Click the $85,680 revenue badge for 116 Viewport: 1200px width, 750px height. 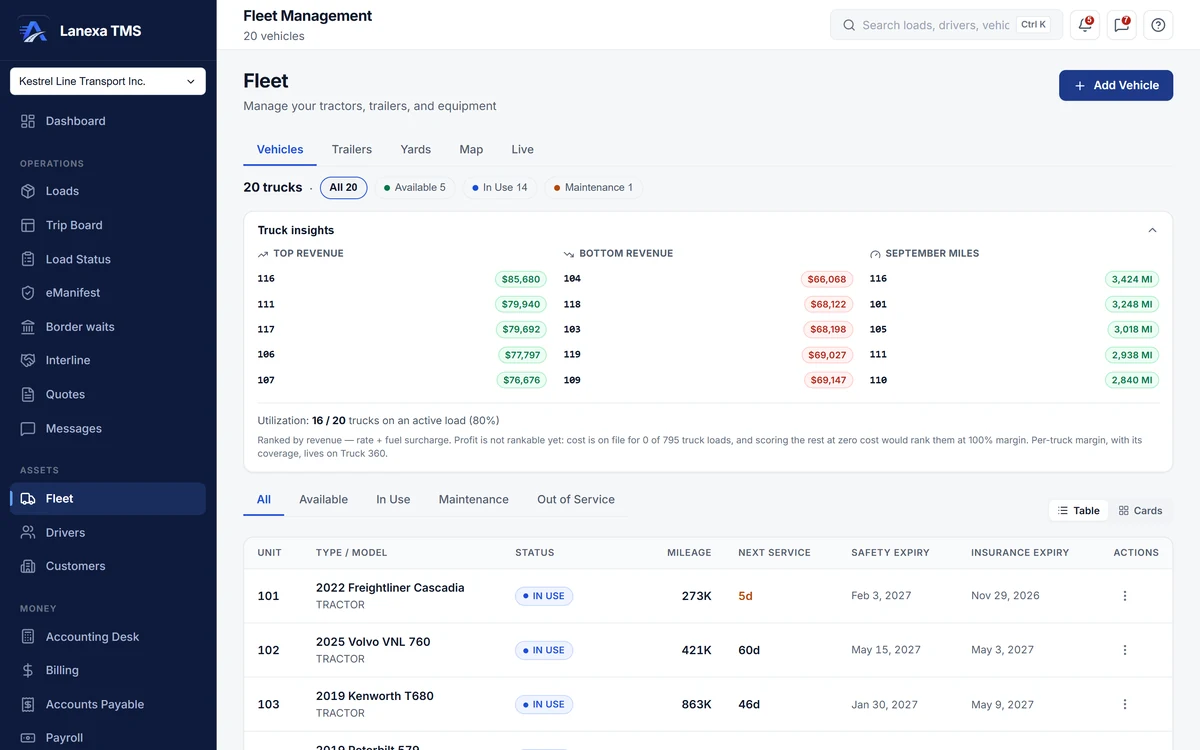[520, 279]
